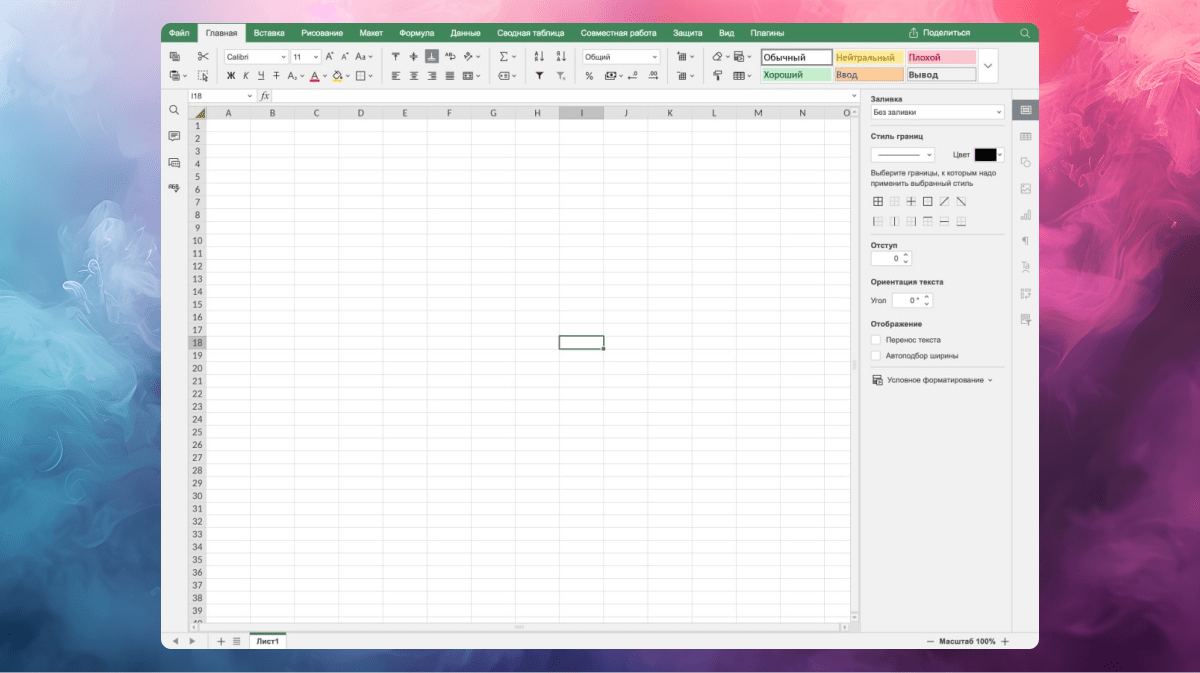Justify cell text
Screen dimensions: 1200x673
[450, 75]
